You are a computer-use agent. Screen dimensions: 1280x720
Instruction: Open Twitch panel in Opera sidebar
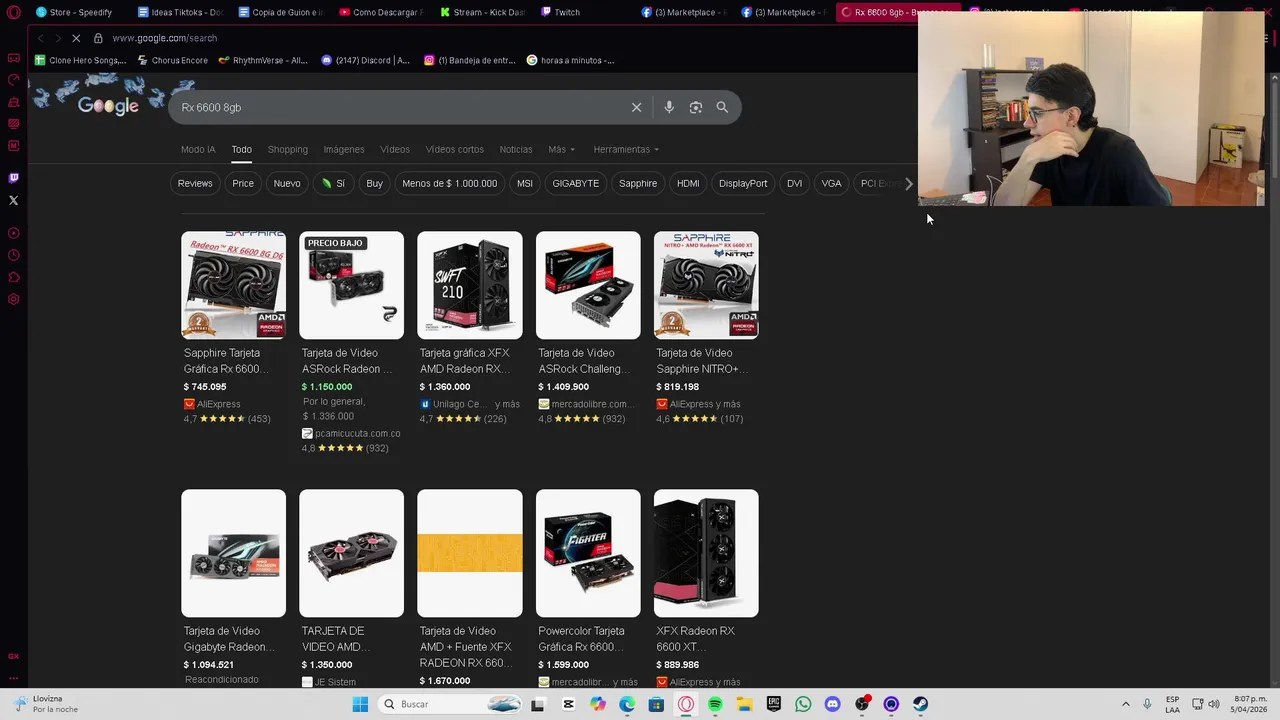[x=13, y=178]
